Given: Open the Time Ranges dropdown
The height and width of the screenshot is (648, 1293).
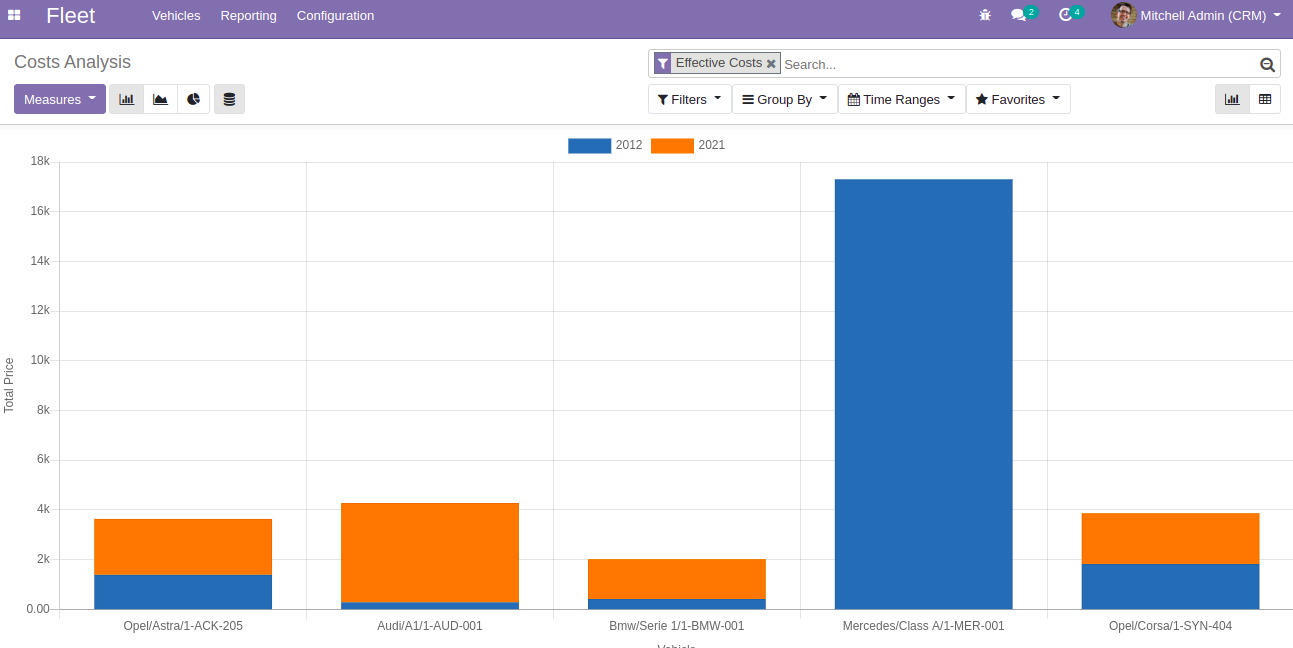Looking at the screenshot, I should point(902,99).
